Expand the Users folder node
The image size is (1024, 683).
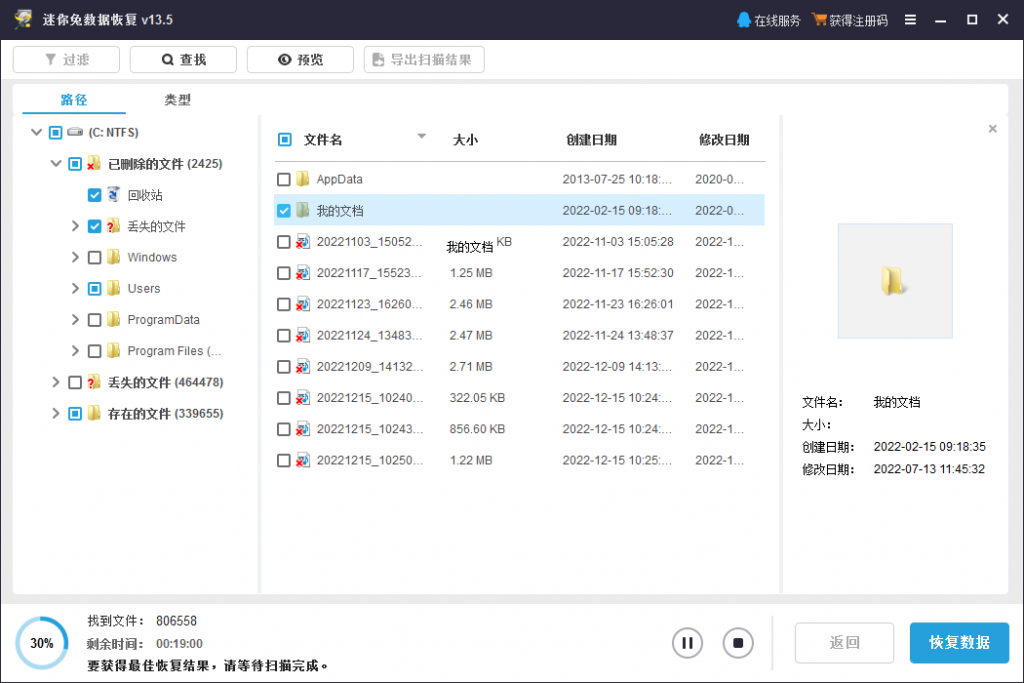[75, 288]
